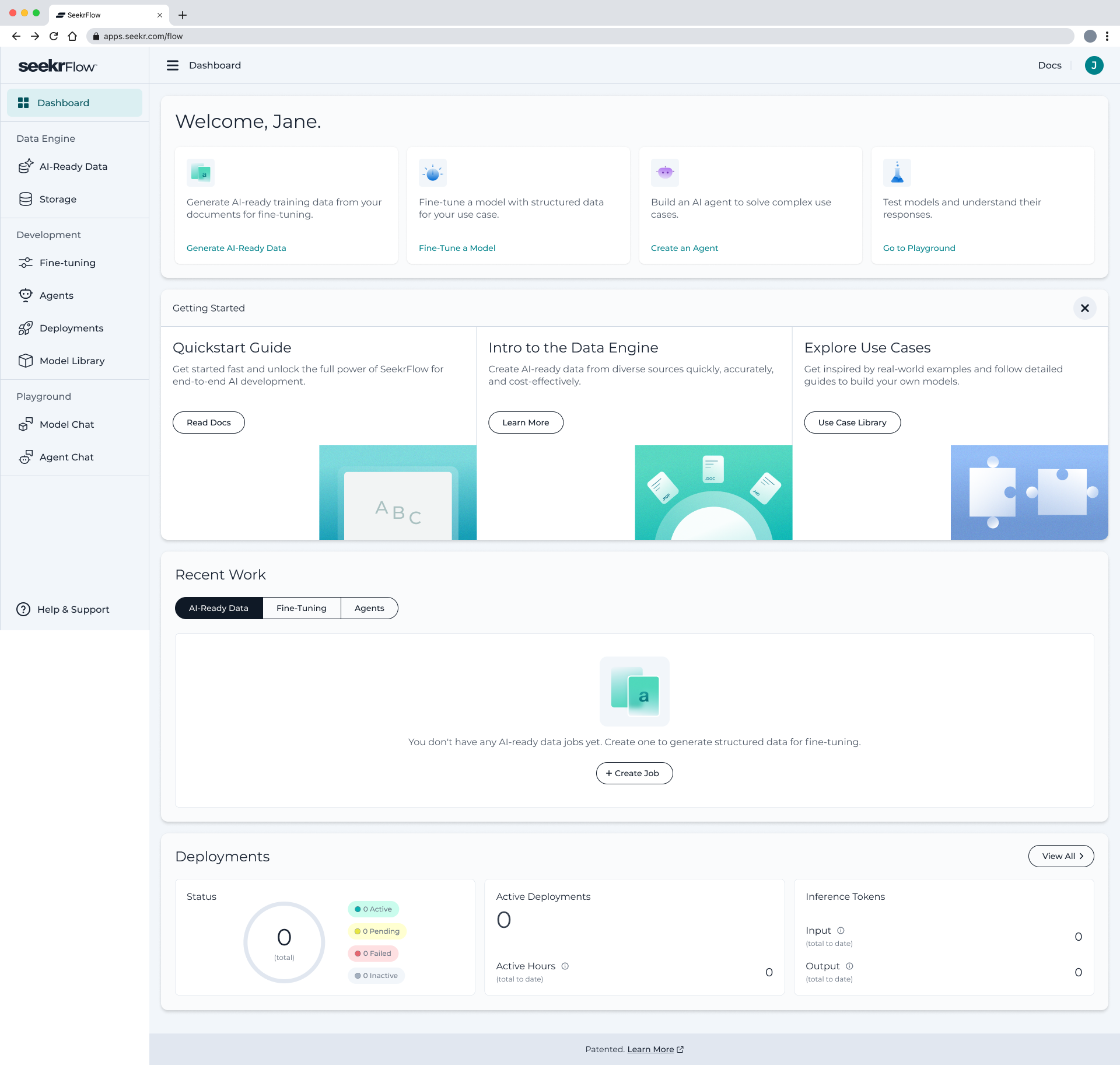Click the Storage database icon in sidebar
1120x1065 pixels.
[x=26, y=199]
